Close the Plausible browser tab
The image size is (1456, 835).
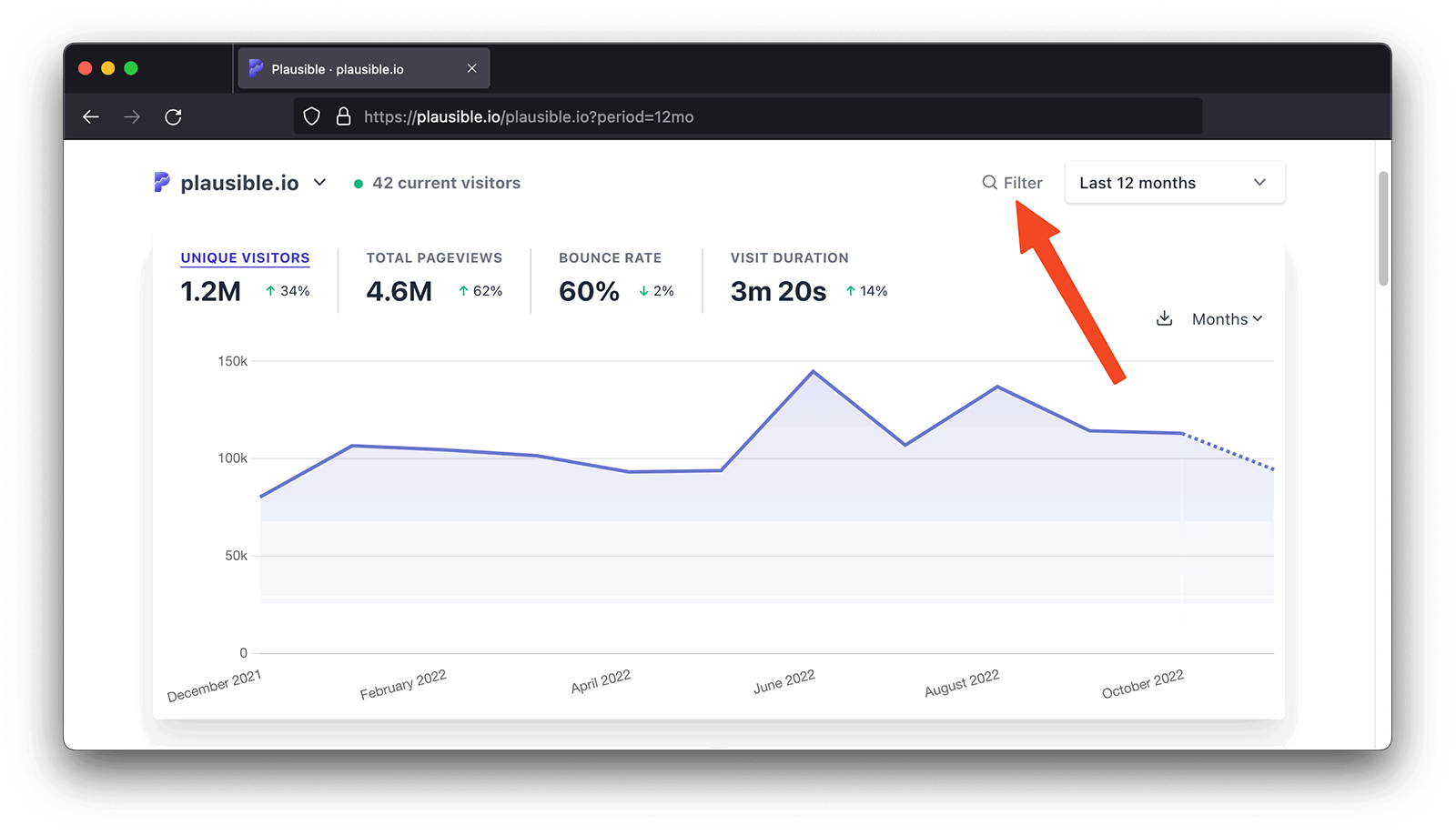[x=471, y=68]
